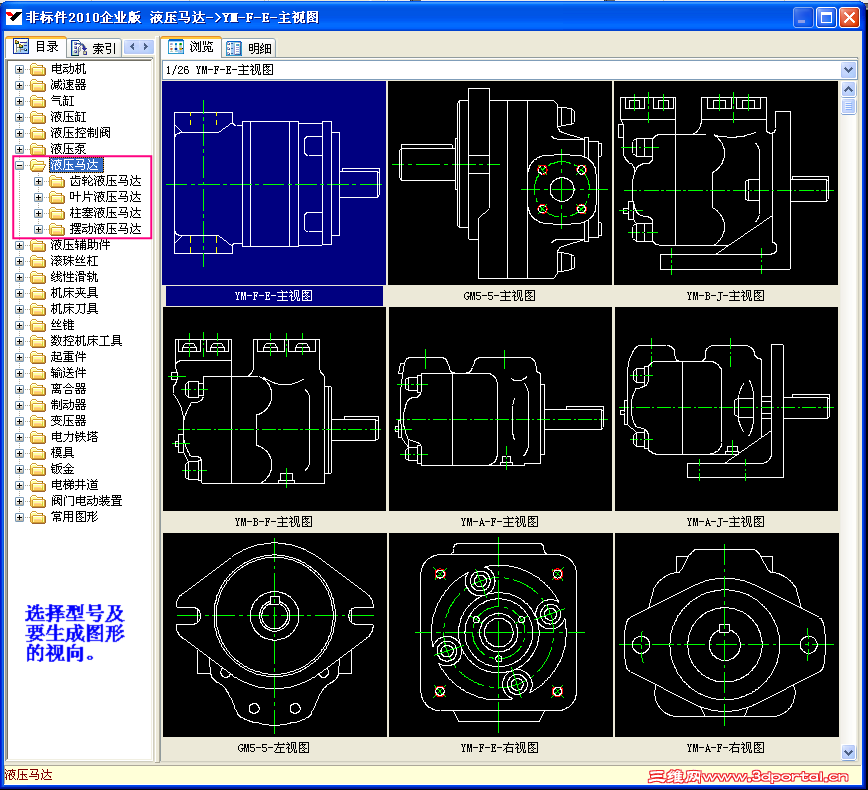This screenshot has height=790, width=868.
Task: Expand the 齿轮液压马达 subfolder
Action: (38, 181)
